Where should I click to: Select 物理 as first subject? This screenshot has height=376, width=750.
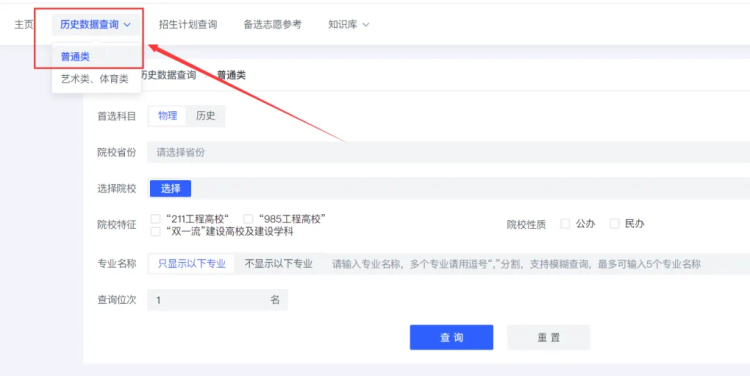point(167,116)
